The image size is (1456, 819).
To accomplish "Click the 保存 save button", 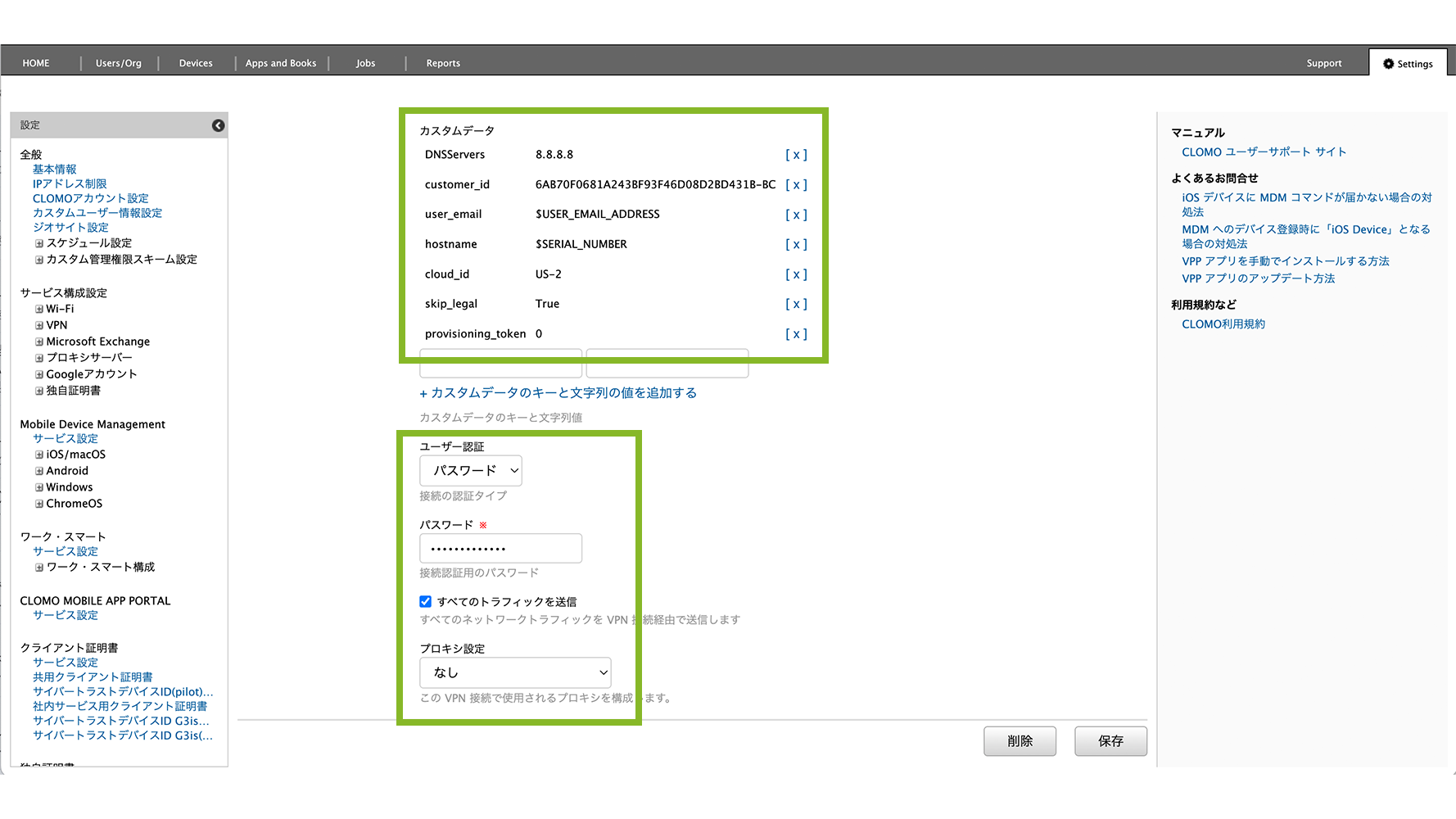I will (x=1110, y=741).
